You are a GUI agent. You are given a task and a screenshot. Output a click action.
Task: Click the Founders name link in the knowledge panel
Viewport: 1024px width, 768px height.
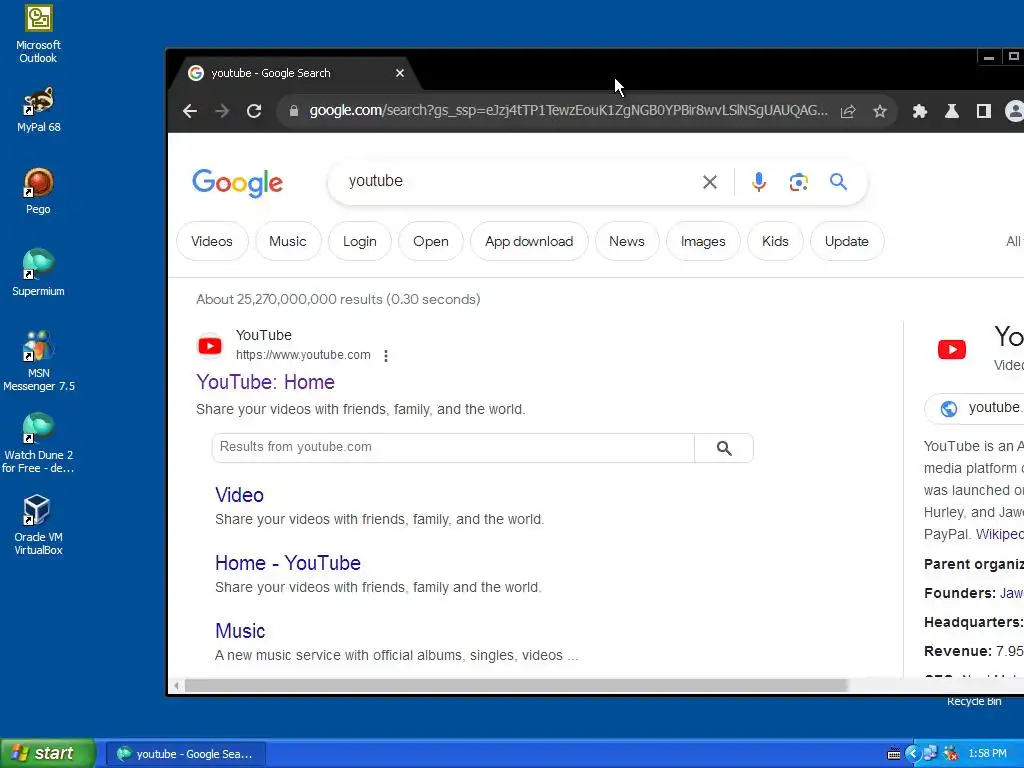(x=1011, y=593)
